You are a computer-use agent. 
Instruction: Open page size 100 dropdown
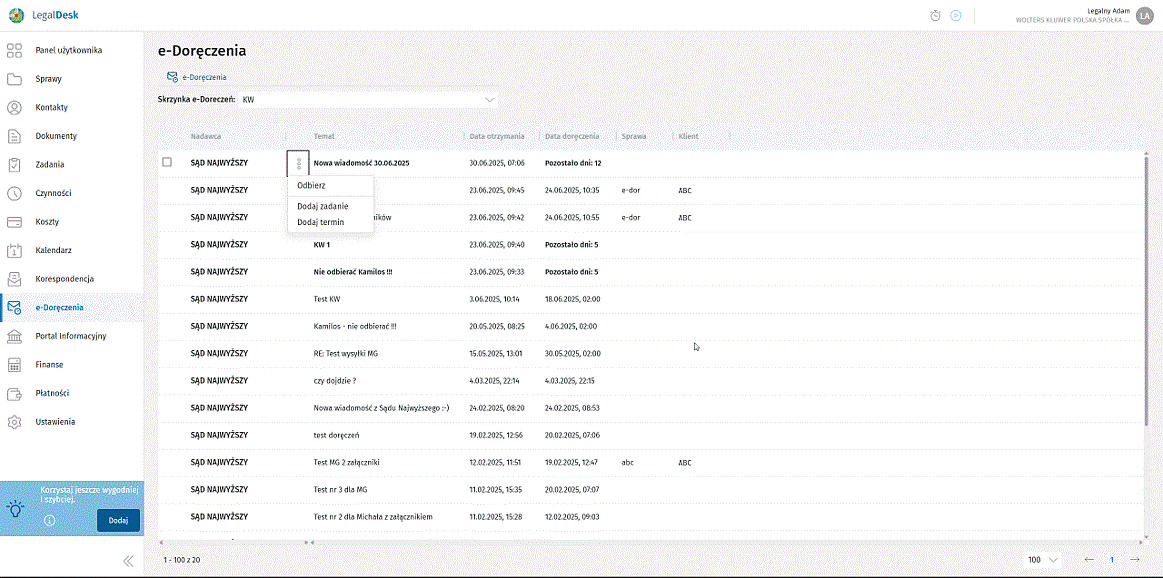1042,559
